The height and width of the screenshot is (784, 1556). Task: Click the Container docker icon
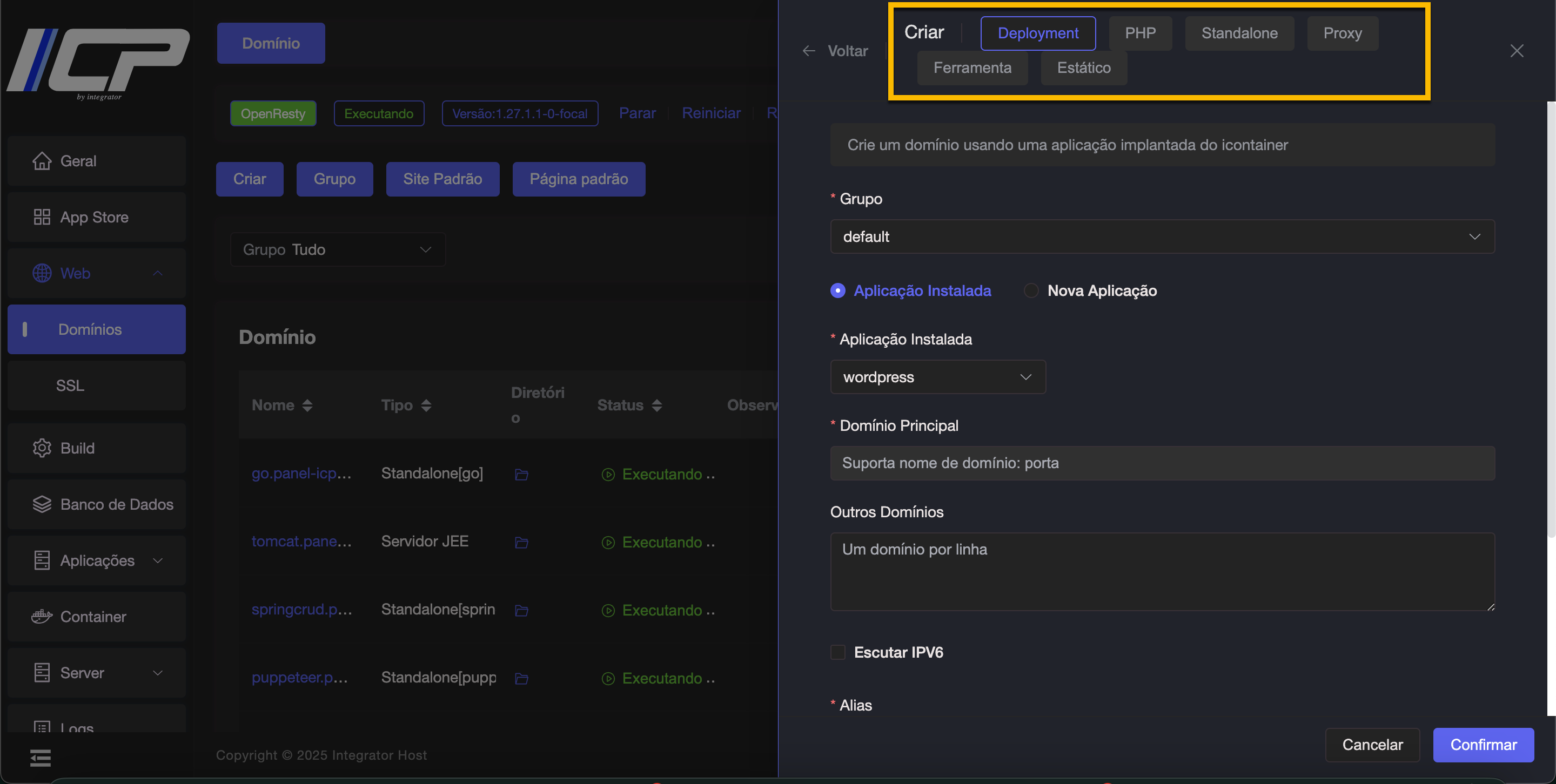[42, 616]
